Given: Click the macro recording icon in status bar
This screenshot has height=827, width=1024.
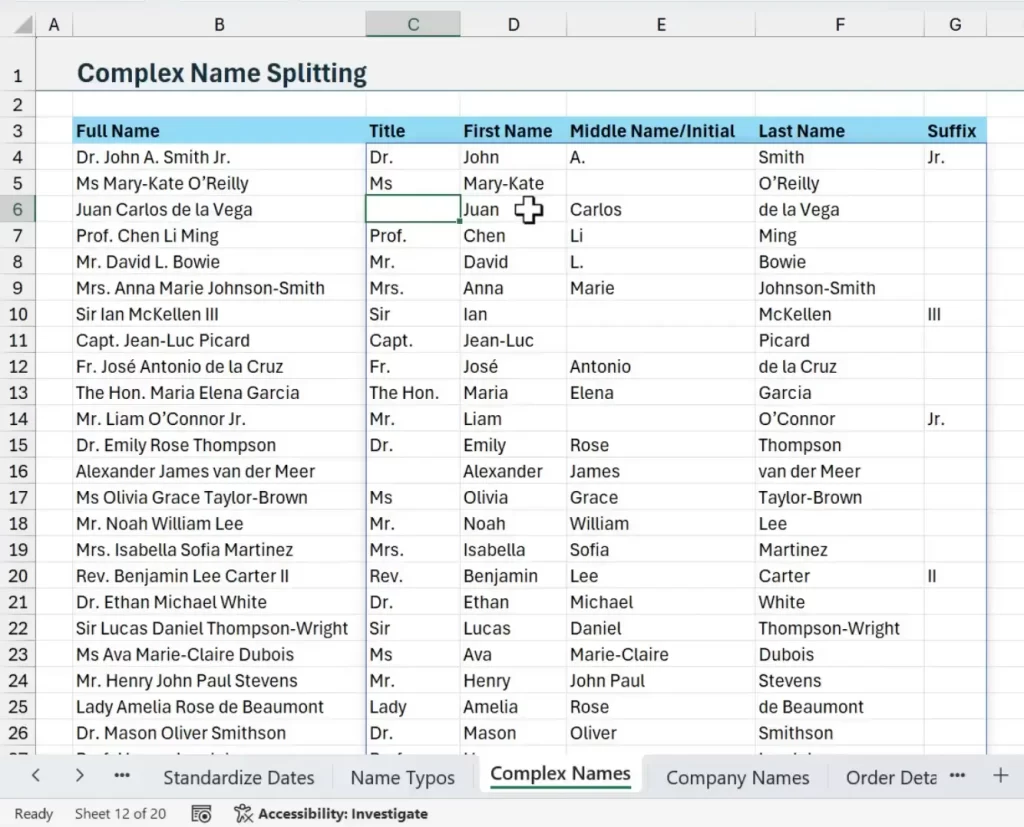Looking at the screenshot, I should [x=201, y=813].
